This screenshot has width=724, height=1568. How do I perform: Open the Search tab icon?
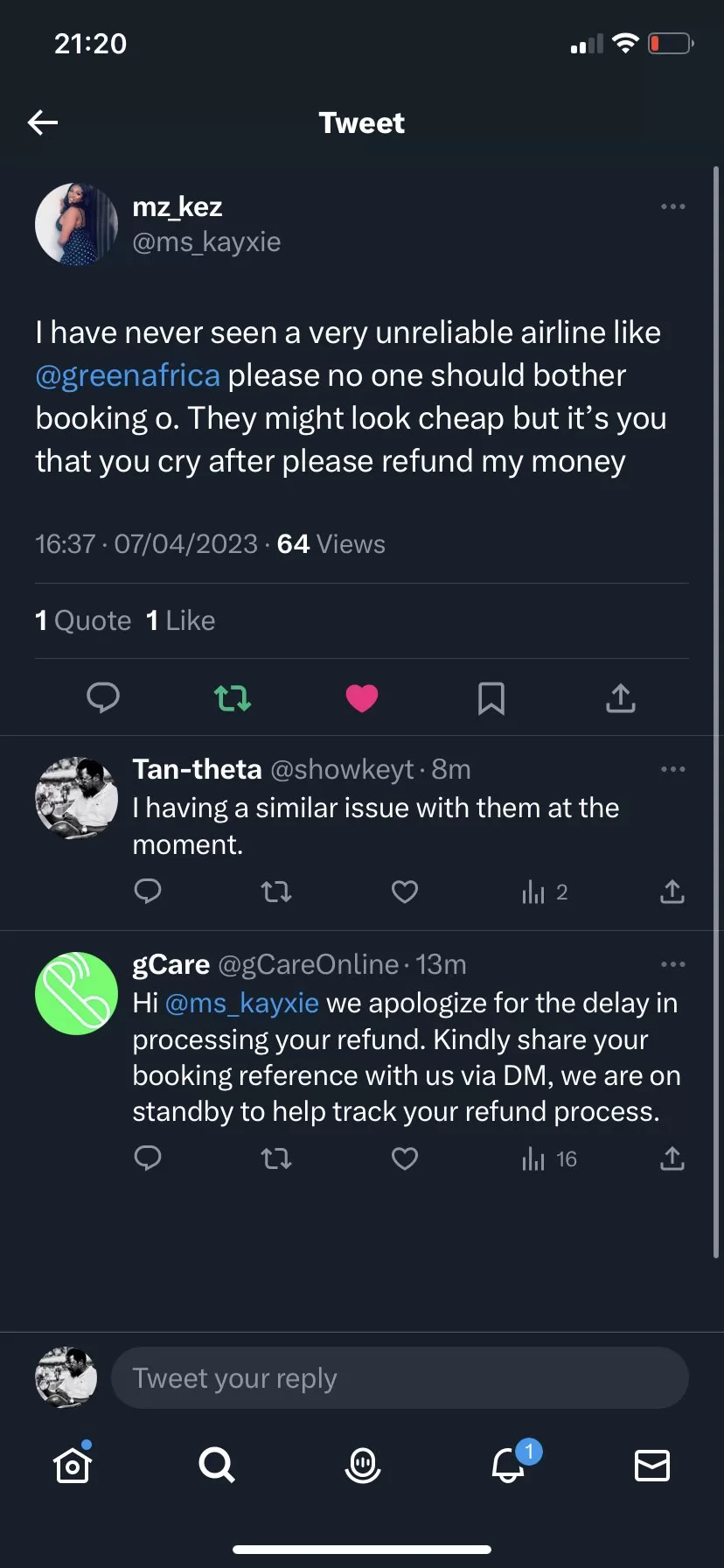coord(216,1464)
